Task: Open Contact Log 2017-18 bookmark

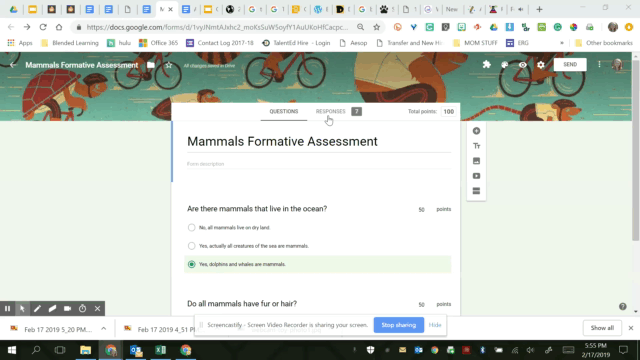Action: tap(220, 43)
